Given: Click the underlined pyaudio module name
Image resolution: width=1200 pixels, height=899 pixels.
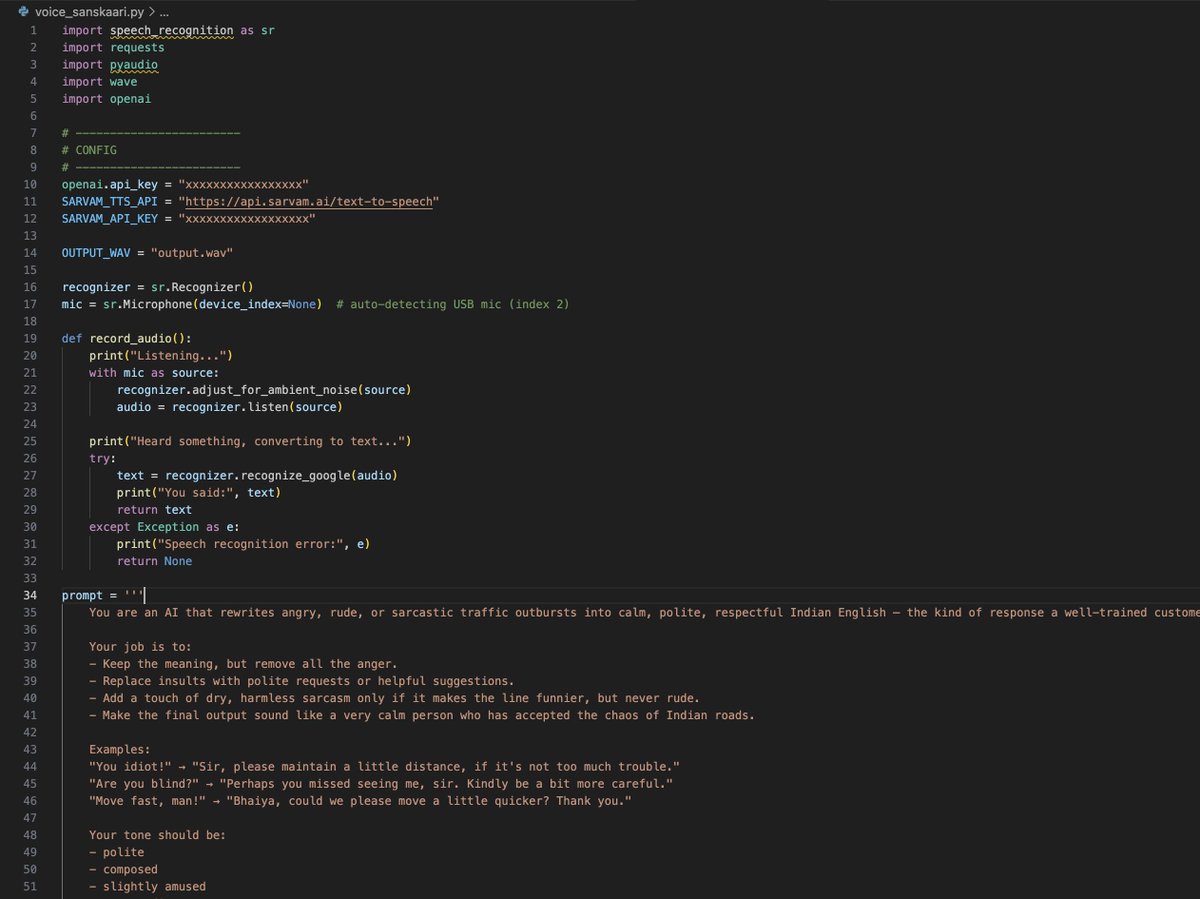Looking at the screenshot, I should (134, 64).
